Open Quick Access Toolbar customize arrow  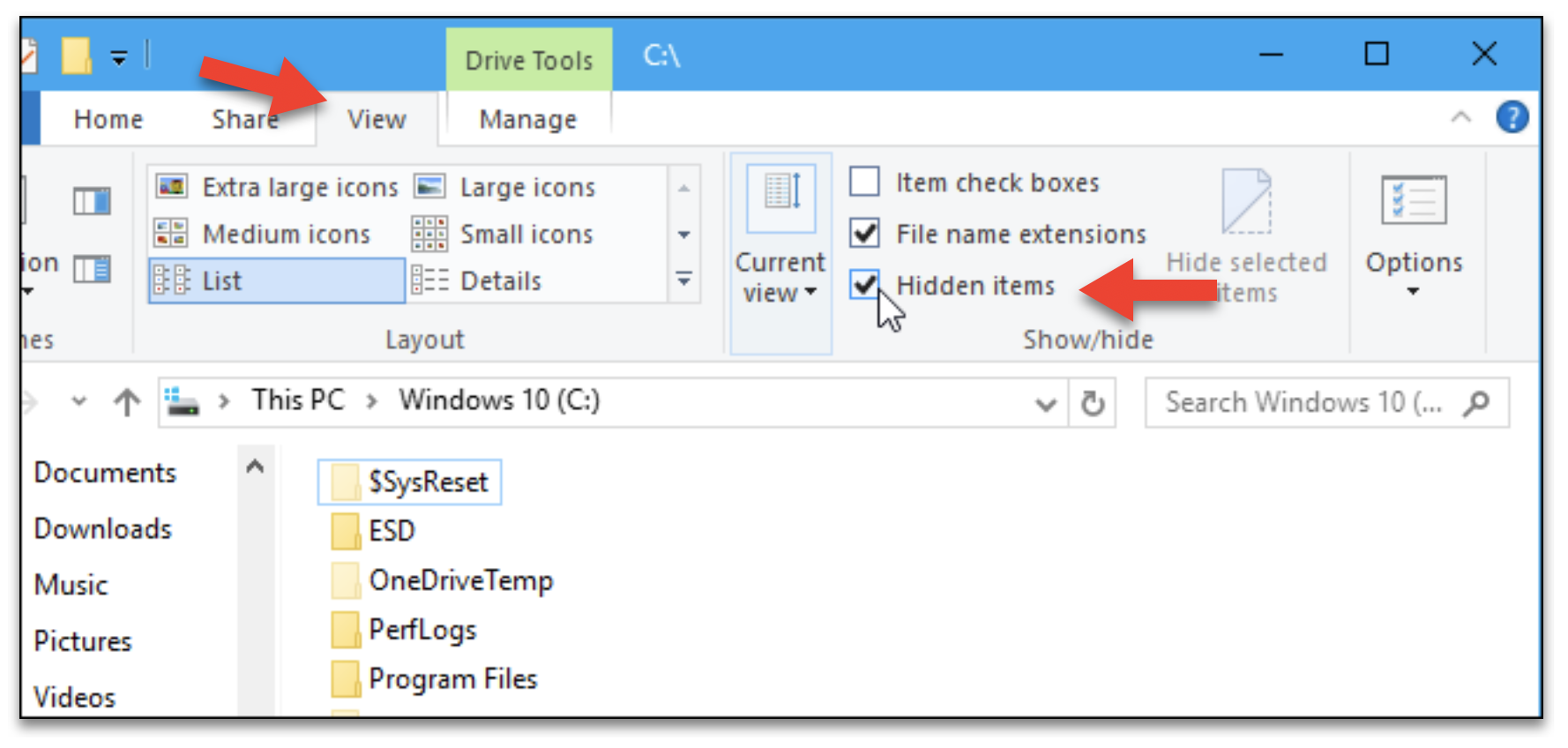(x=118, y=59)
